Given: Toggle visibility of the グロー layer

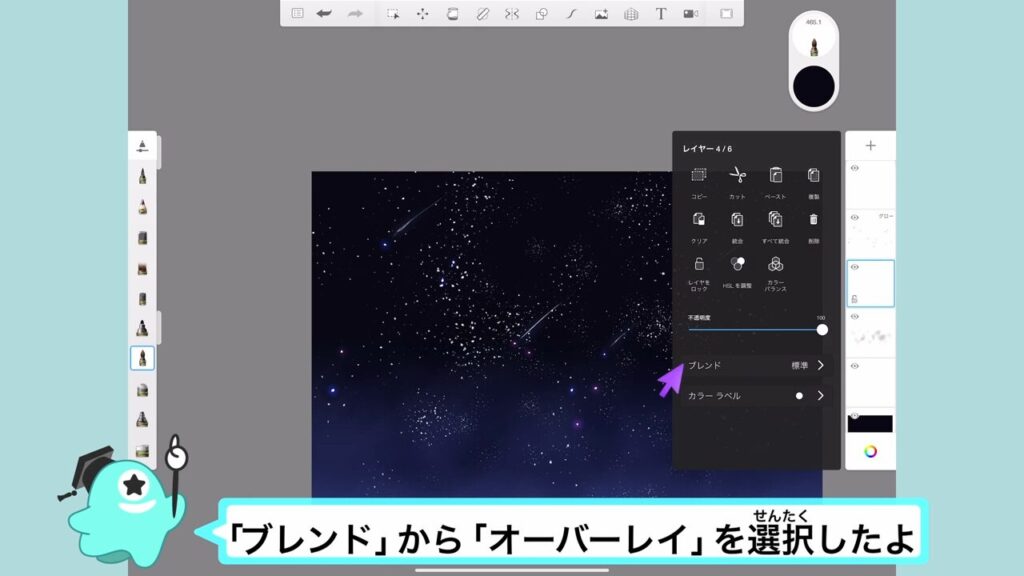Looking at the screenshot, I should click(855, 217).
